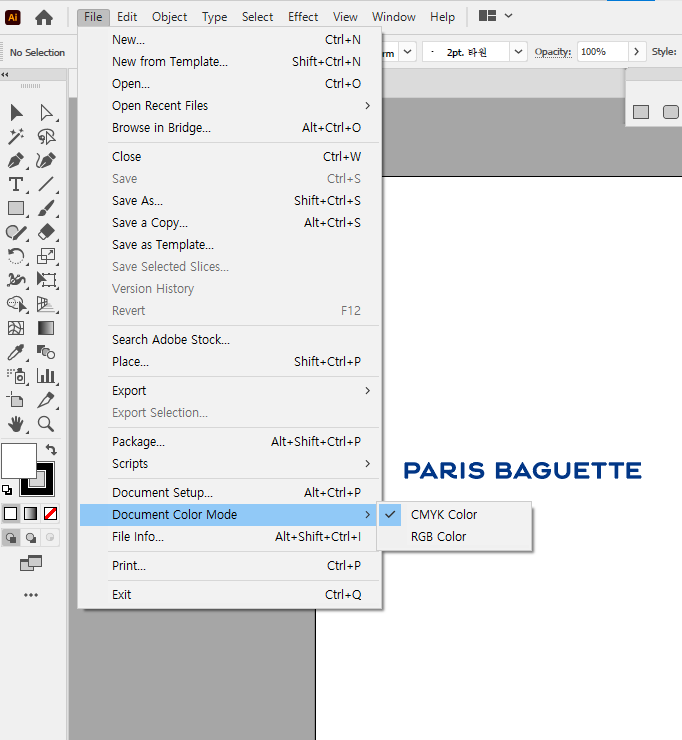Select the Symbol Sprayer tool
This screenshot has height=740, width=682.
16,376
